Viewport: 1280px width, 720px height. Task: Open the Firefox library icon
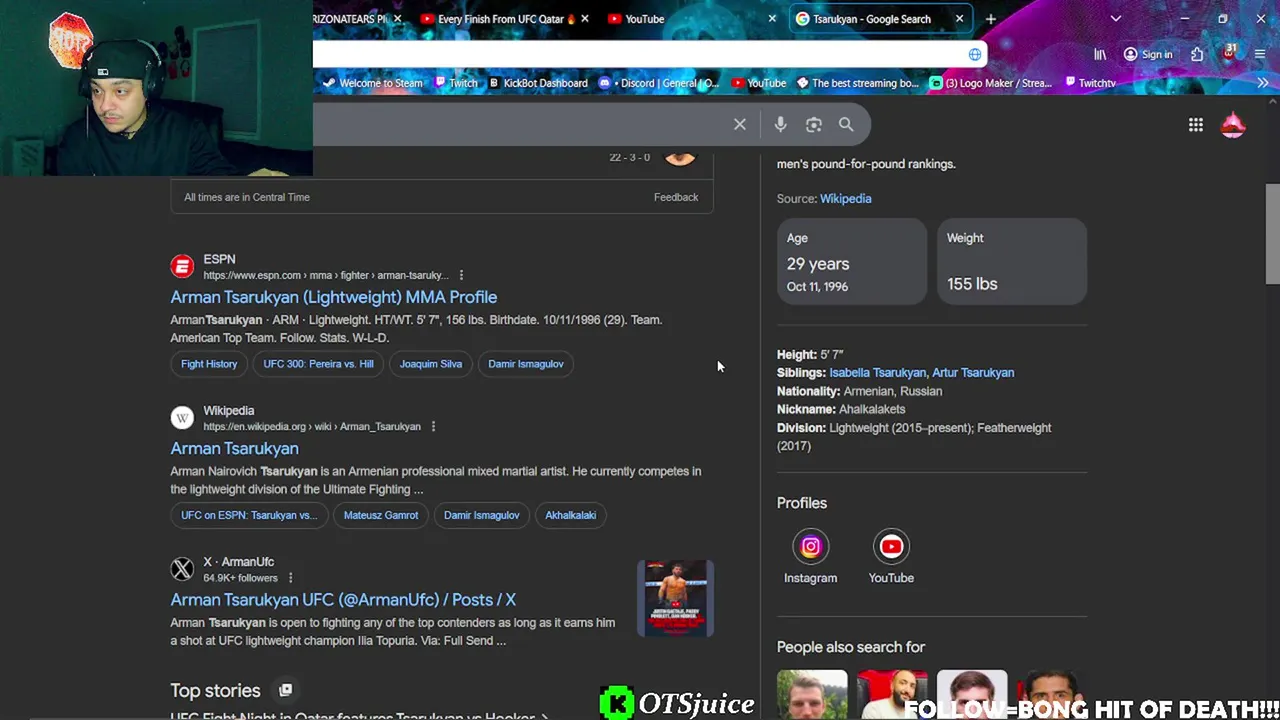pyautogui.click(x=1100, y=54)
